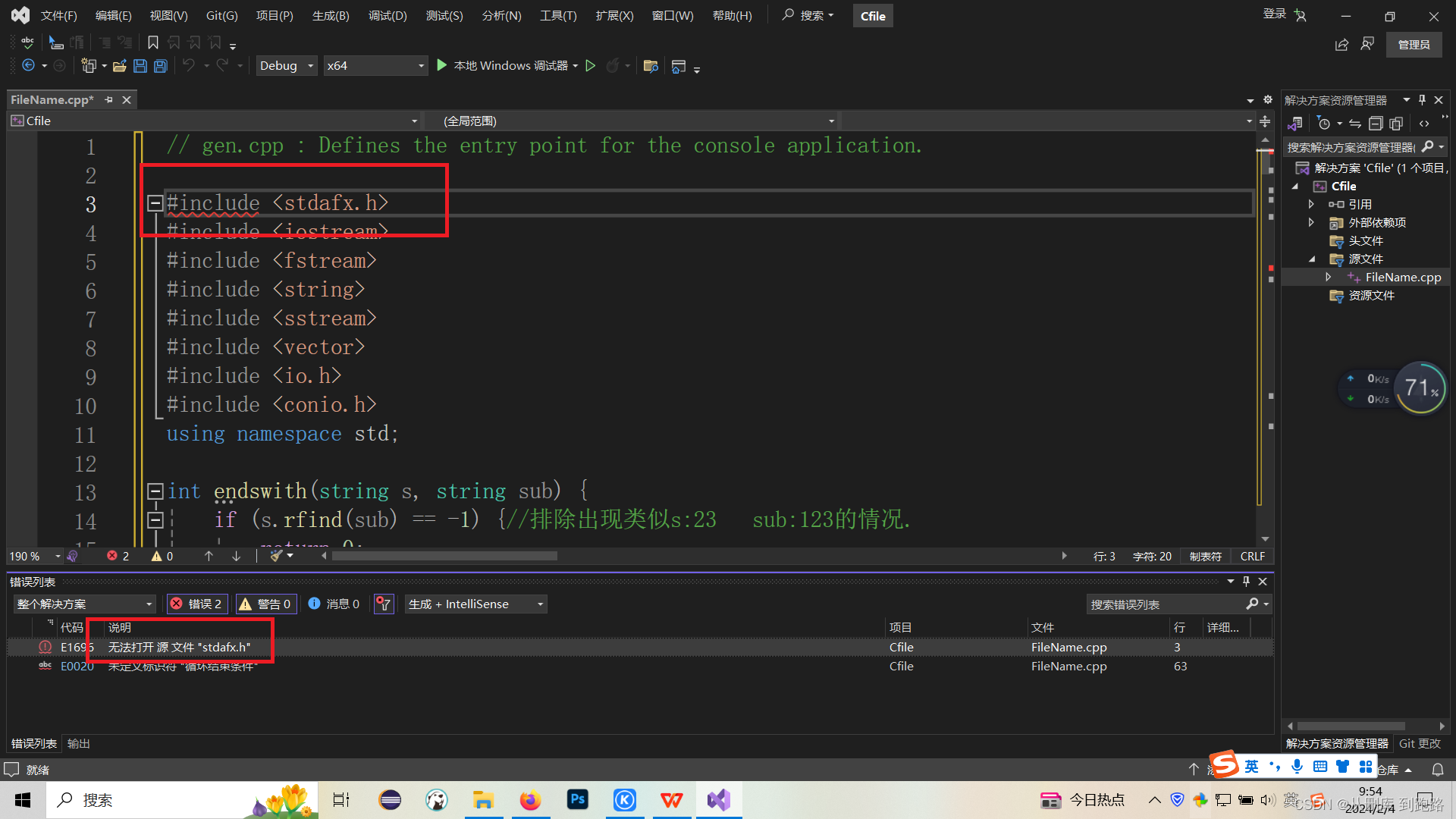
Task: Navigate backward with the blue arrow
Action: pyautogui.click(x=28, y=66)
